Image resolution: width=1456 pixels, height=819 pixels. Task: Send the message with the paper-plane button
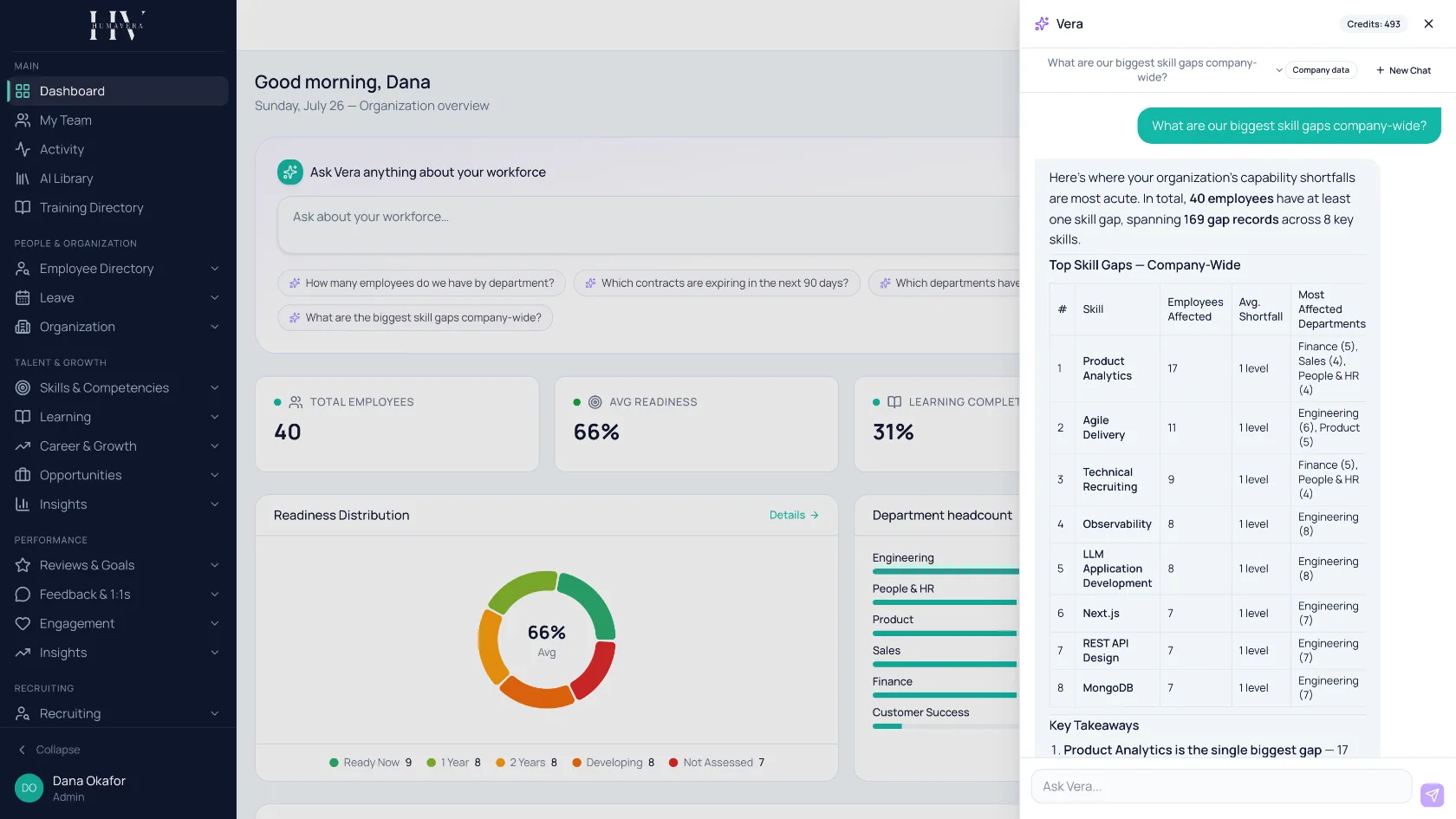1432,795
